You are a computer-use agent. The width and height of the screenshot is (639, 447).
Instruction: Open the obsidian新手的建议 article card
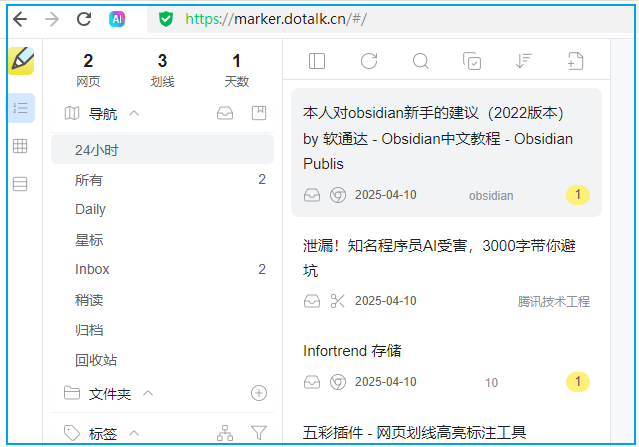pyautogui.click(x=446, y=152)
